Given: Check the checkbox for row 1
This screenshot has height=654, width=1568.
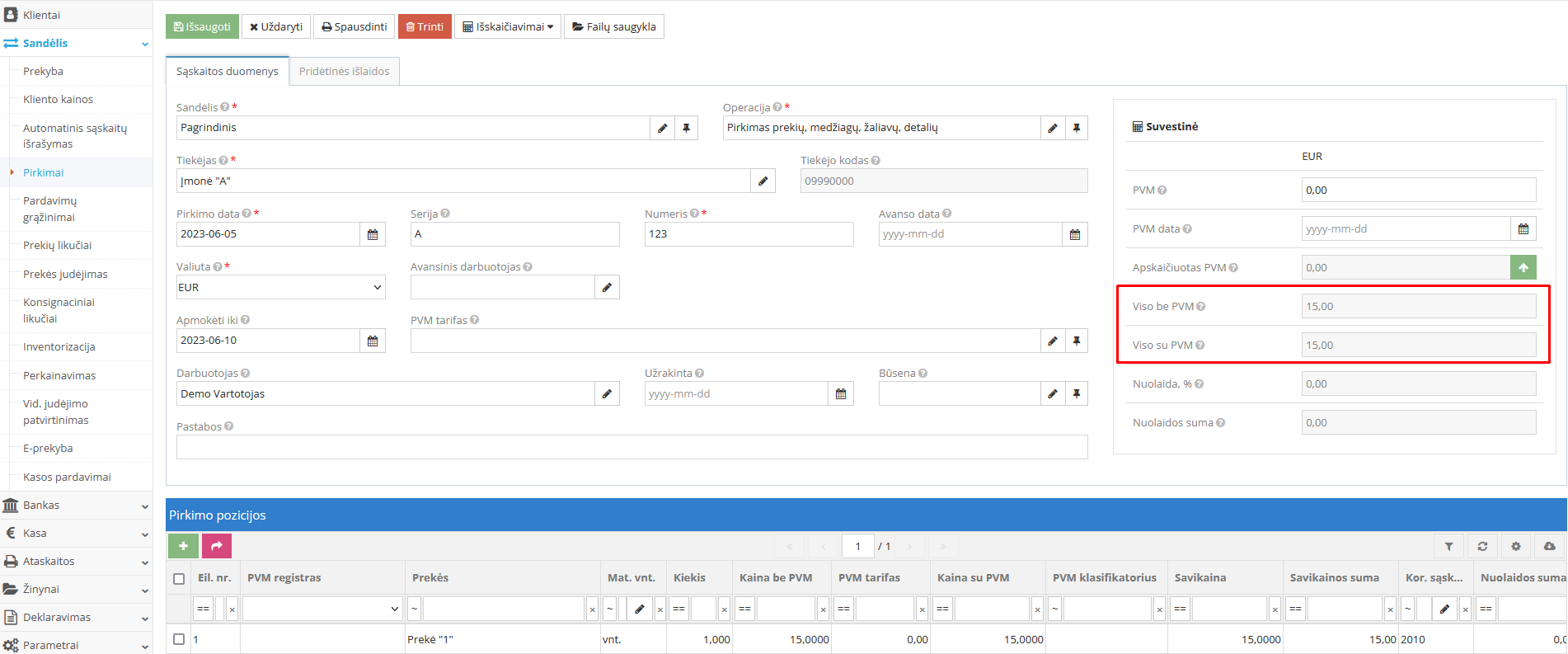Looking at the screenshot, I should (179, 639).
